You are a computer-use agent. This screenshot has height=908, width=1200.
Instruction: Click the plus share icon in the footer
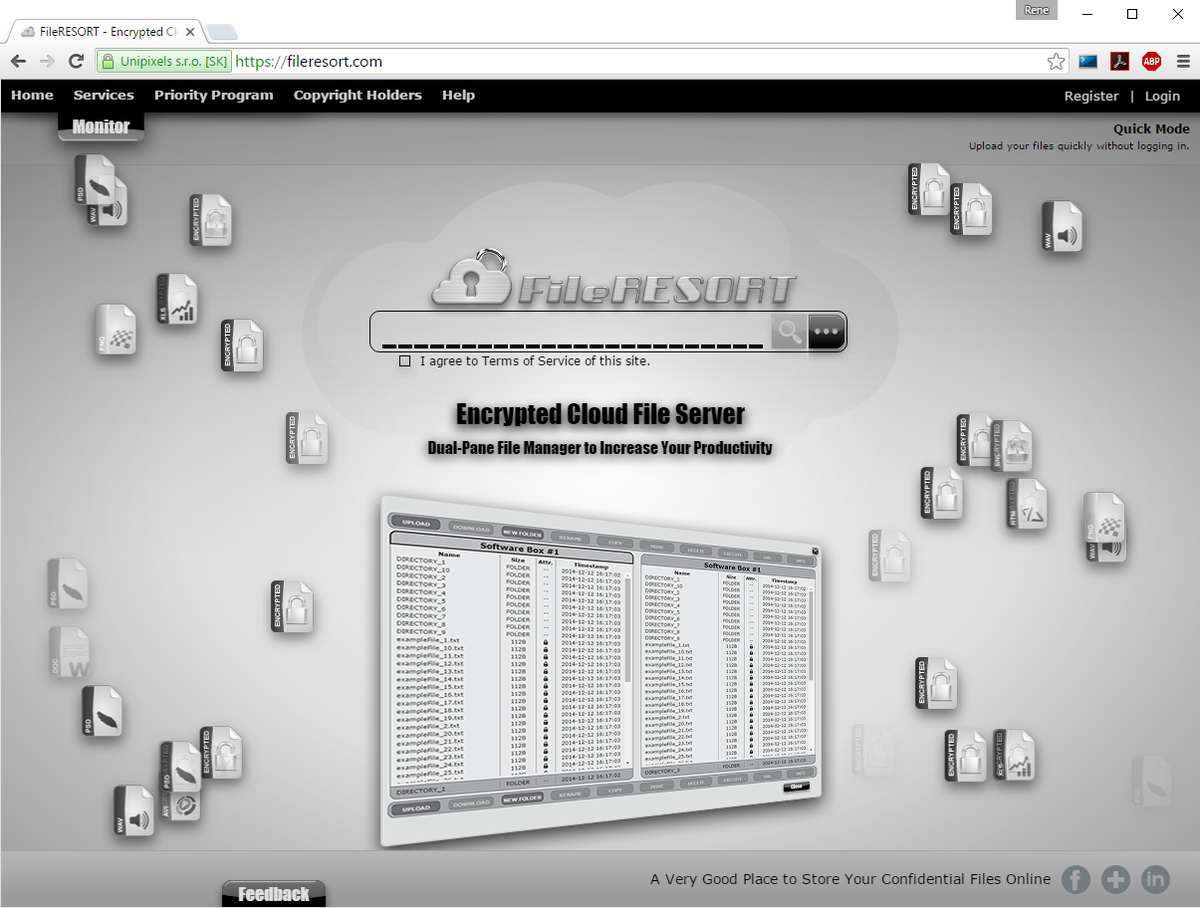click(1115, 879)
